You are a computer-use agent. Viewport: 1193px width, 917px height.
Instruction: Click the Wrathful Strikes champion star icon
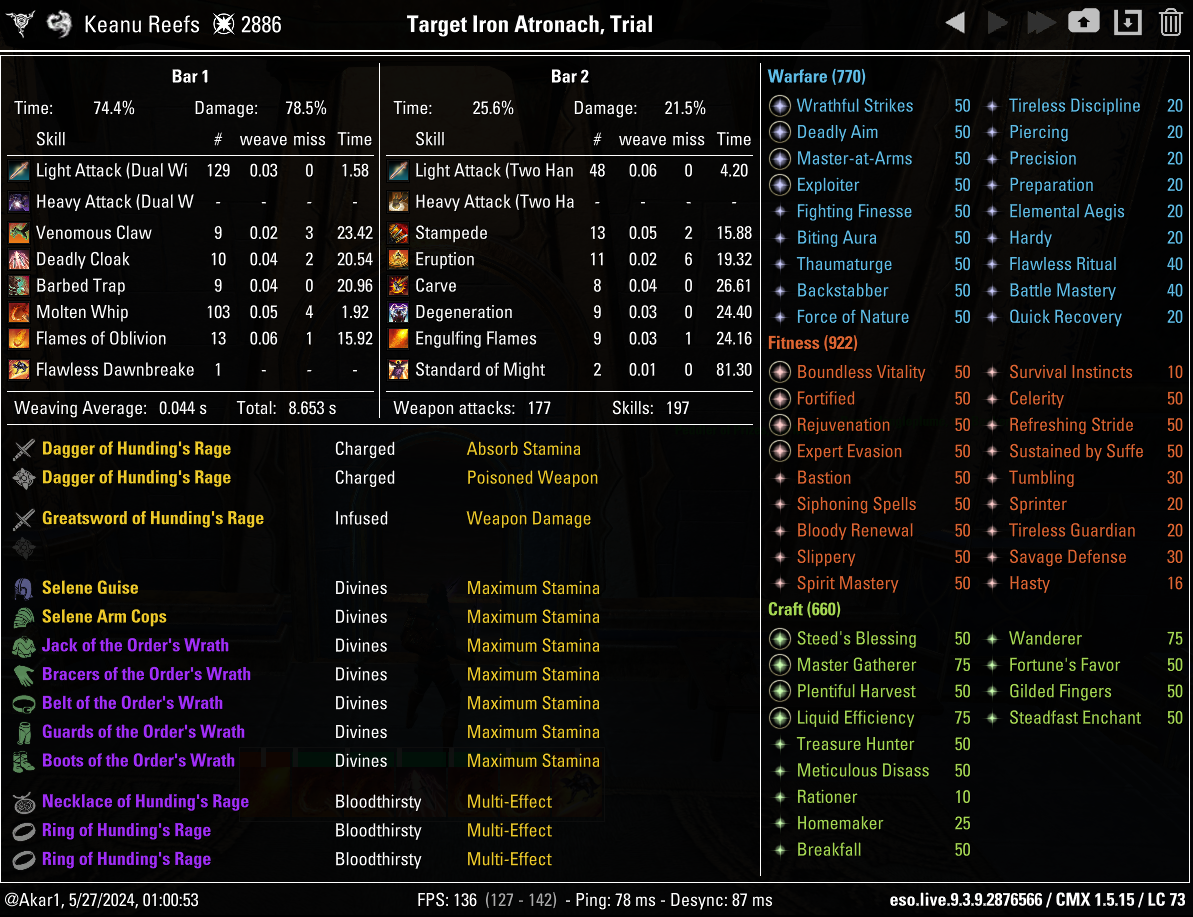(x=780, y=106)
